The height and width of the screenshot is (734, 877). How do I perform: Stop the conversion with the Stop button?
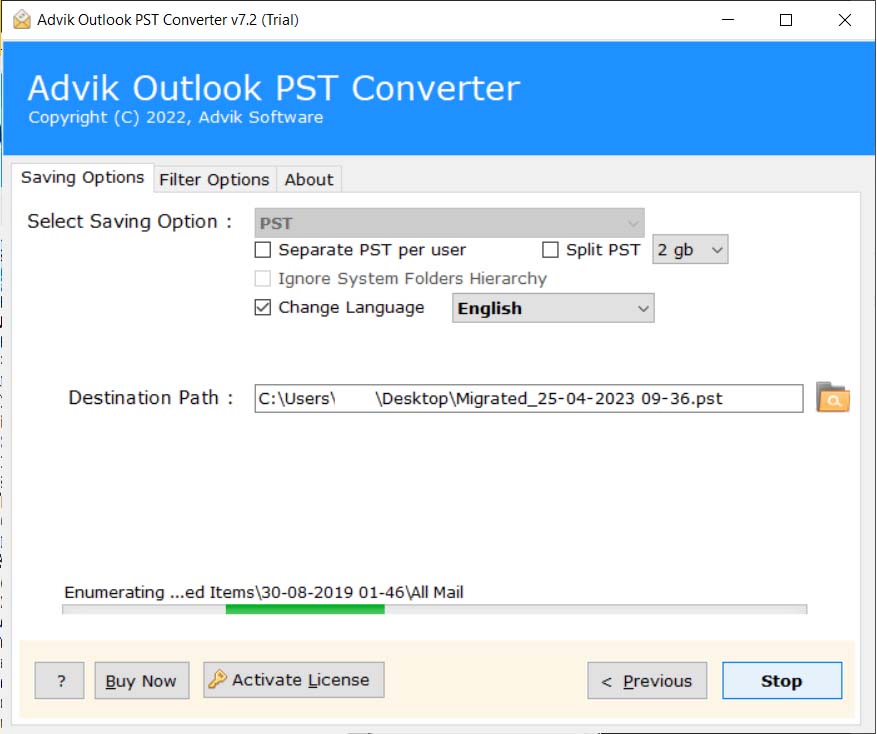click(782, 681)
